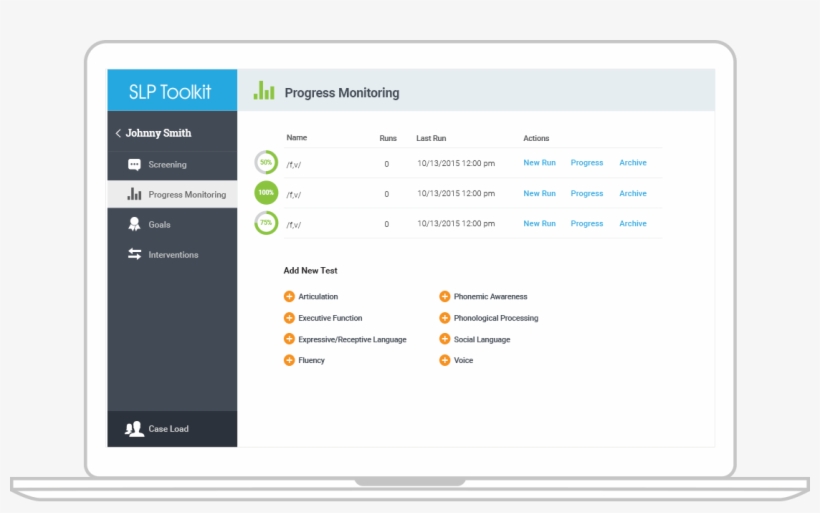The width and height of the screenshot is (820, 513).
Task: Add an Executive Function test via its label
Action: pyautogui.click(x=330, y=318)
